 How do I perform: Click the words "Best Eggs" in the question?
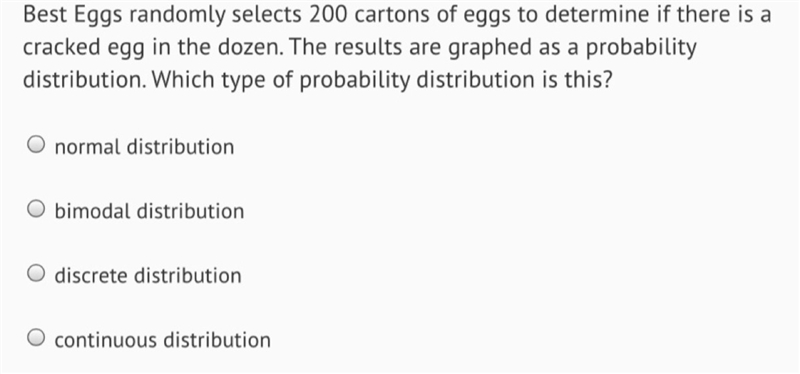tap(72, 17)
